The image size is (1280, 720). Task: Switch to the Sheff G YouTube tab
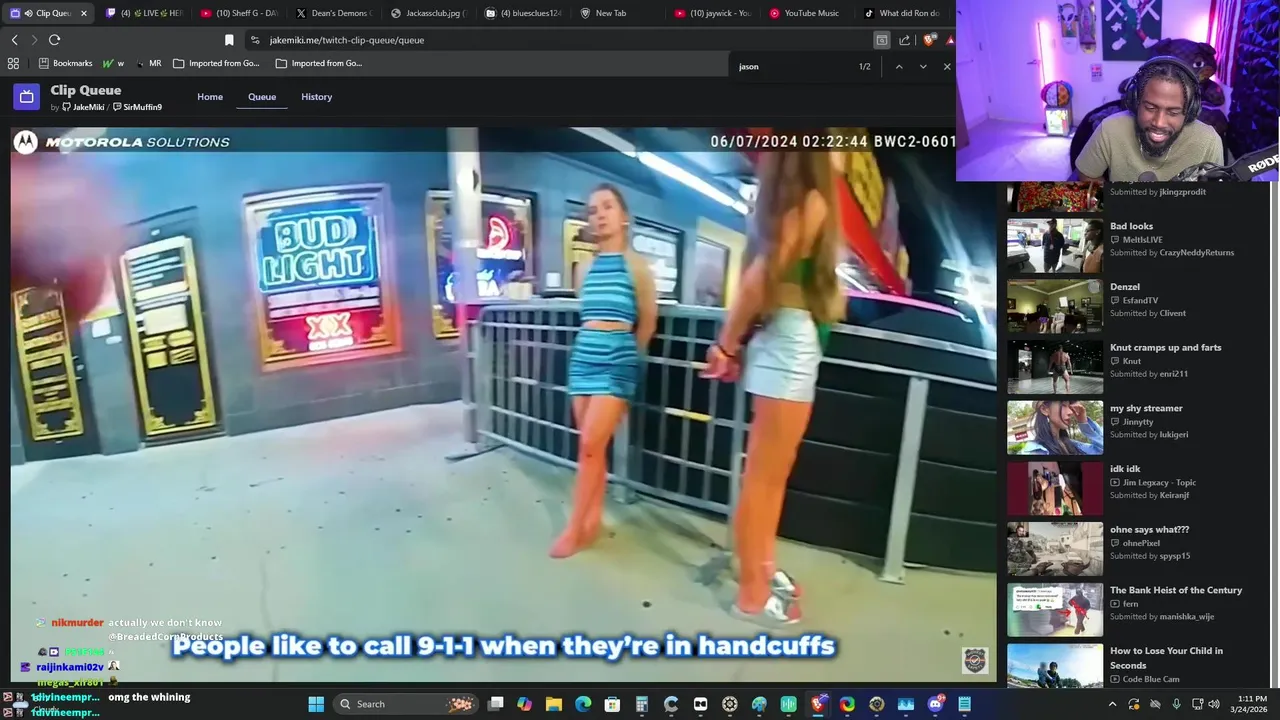237,13
